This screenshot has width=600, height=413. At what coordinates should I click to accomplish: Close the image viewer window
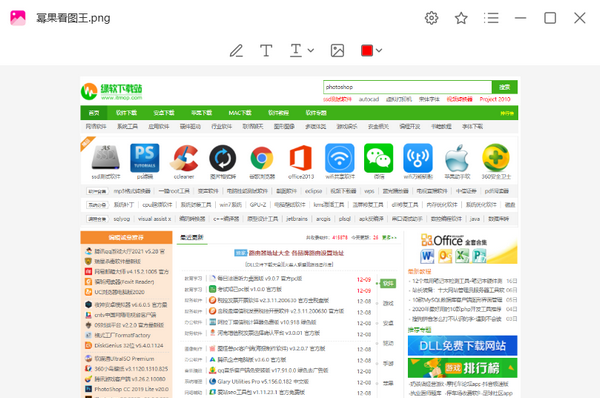[580, 18]
